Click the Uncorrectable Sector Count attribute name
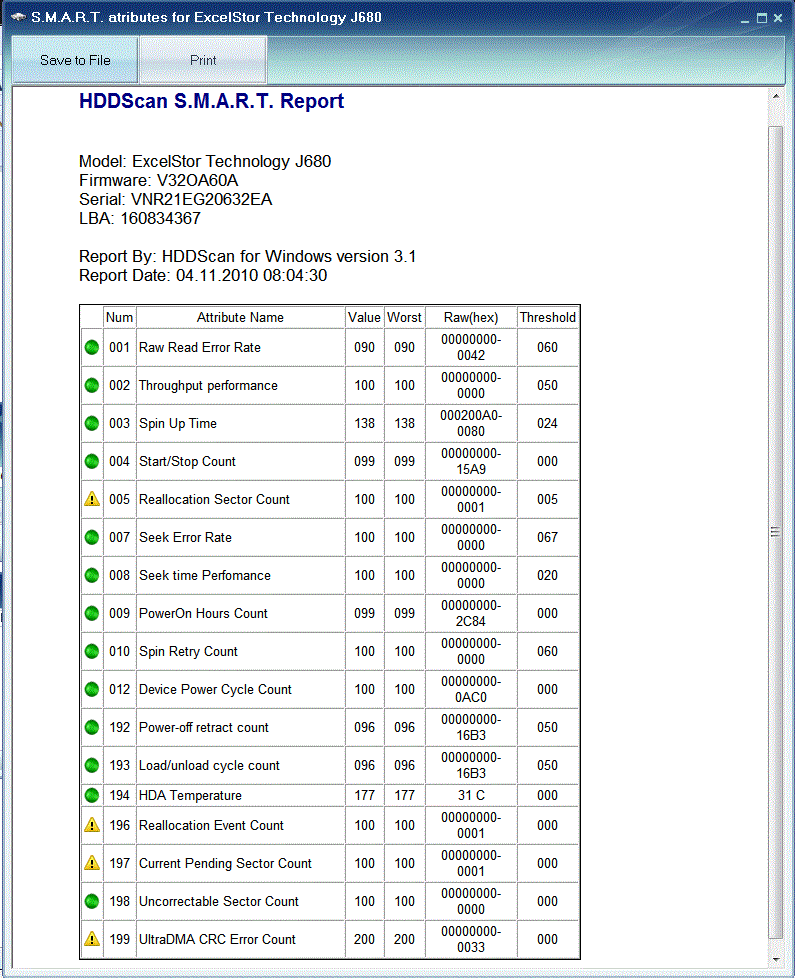Viewport: 795px width, 978px height. point(219,902)
